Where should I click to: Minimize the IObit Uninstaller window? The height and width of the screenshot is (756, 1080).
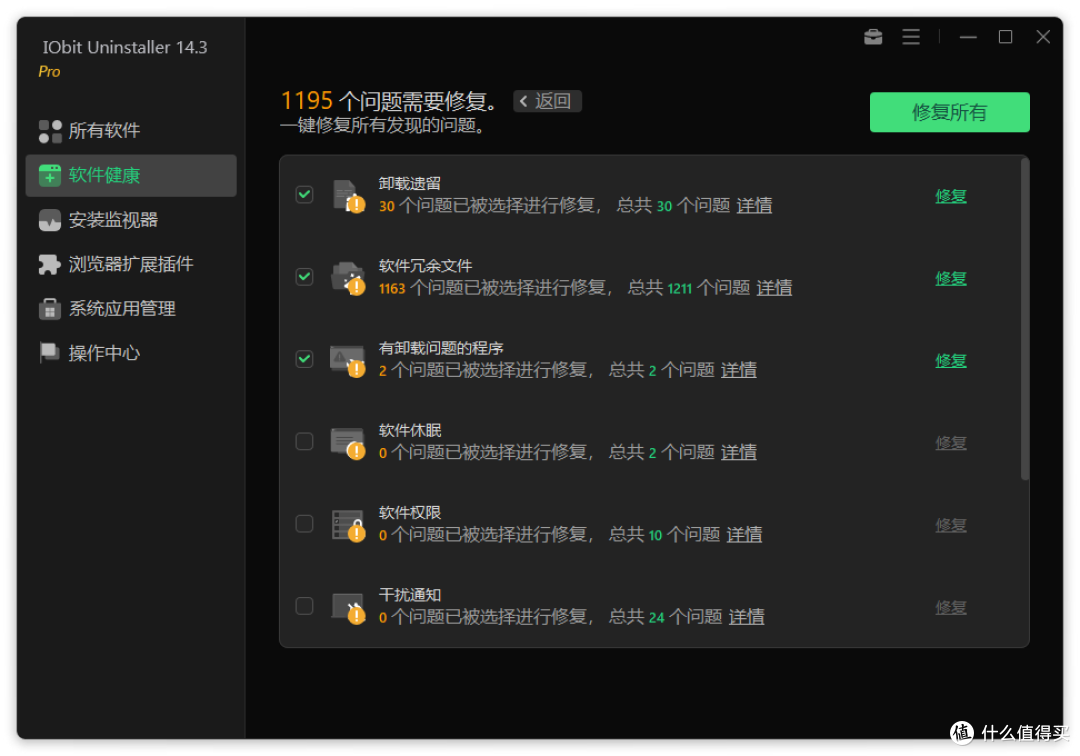click(x=968, y=37)
